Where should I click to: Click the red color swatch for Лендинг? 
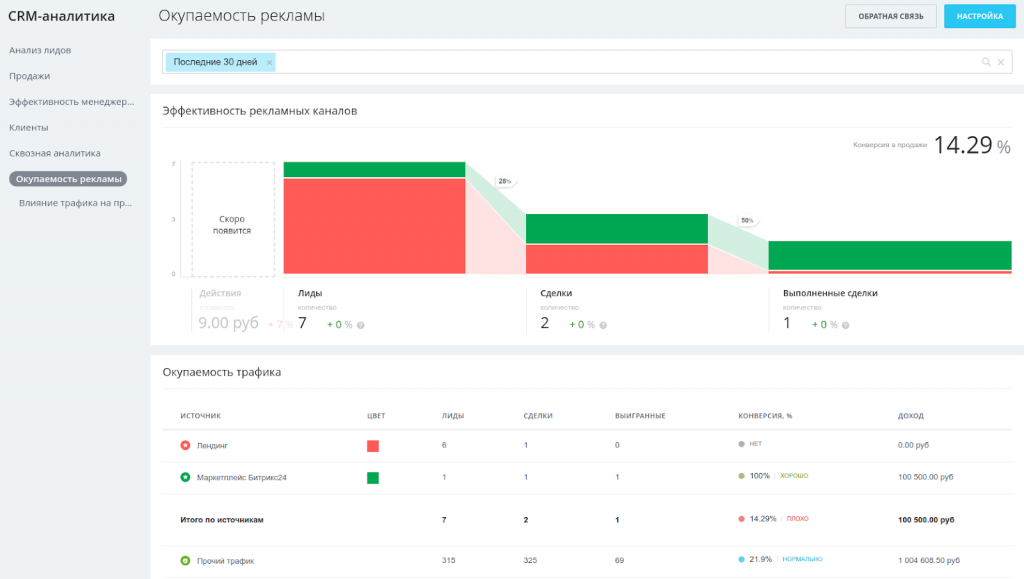[x=373, y=446]
